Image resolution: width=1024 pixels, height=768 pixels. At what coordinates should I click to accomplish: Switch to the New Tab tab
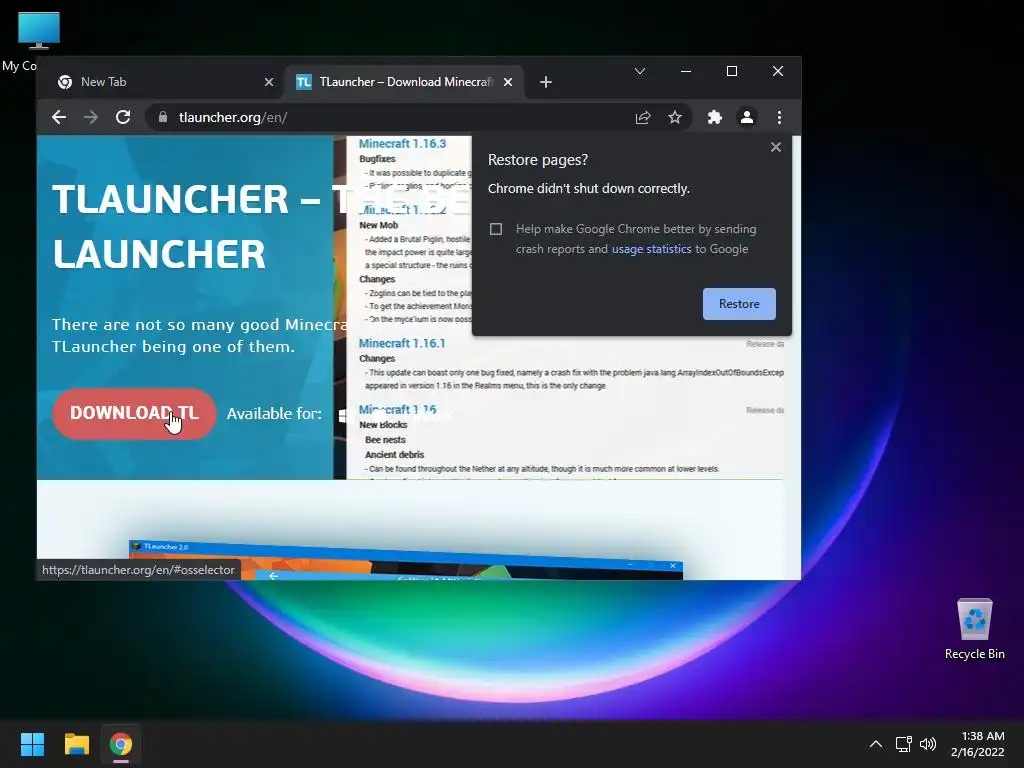tap(162, 82)
